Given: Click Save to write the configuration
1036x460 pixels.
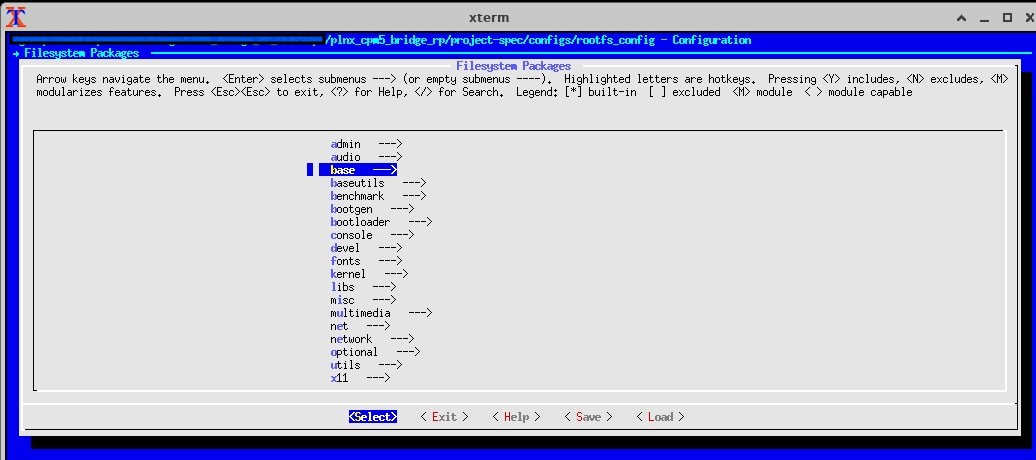Looking at the screenshot, I should click(x=588, y=417).
